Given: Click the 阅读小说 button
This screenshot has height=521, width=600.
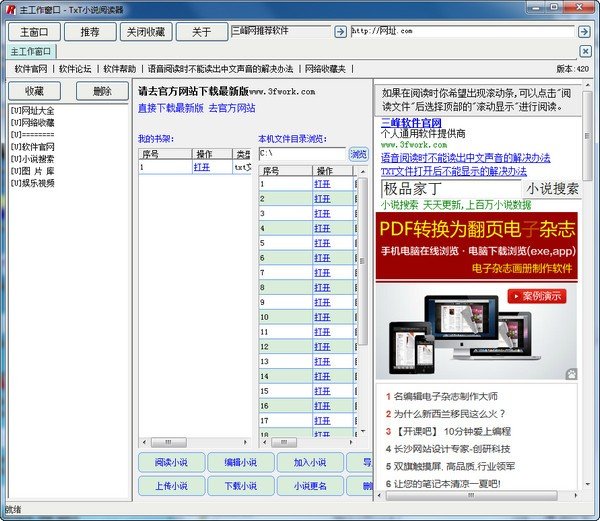Looking at the screenshot, I should (x=171, y=462).
